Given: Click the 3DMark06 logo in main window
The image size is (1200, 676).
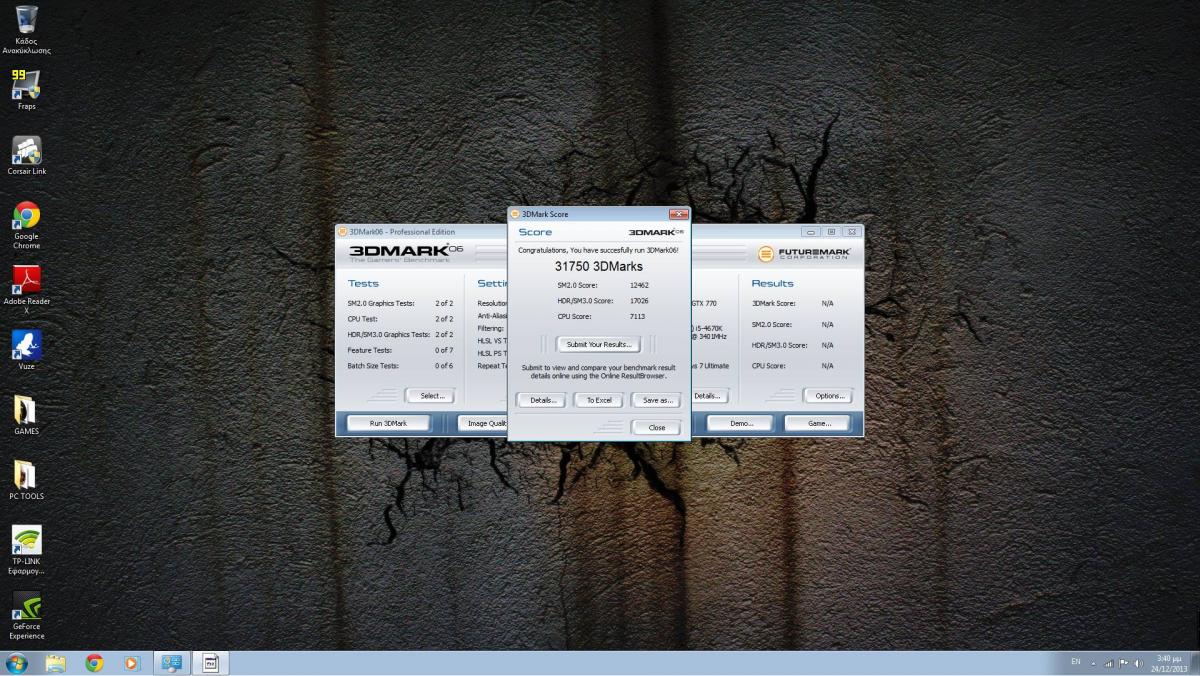Looking at the screenshot, I should (x=406, y=253).
